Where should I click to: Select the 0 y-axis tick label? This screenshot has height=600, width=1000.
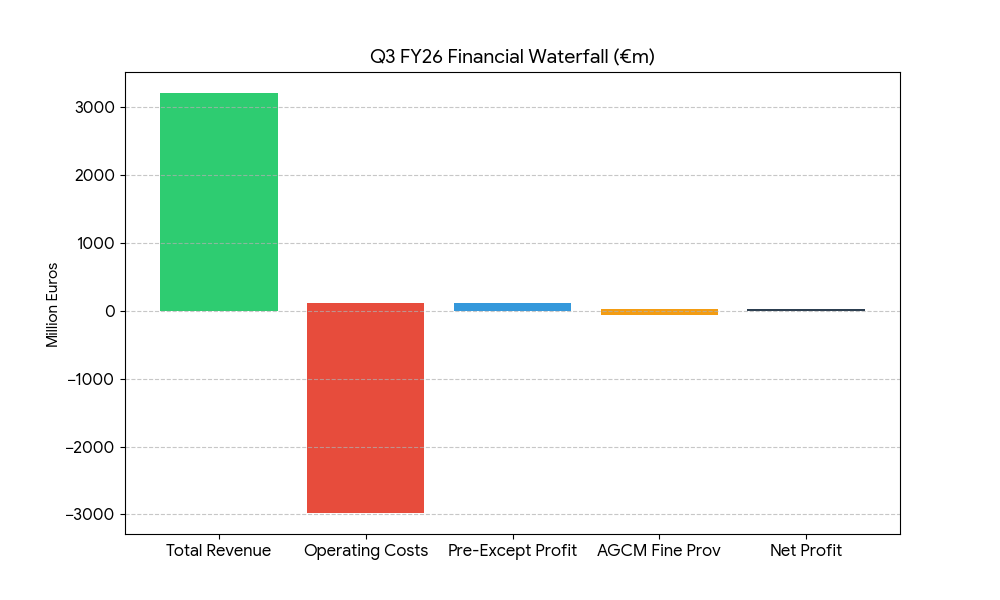pos(109,311)
